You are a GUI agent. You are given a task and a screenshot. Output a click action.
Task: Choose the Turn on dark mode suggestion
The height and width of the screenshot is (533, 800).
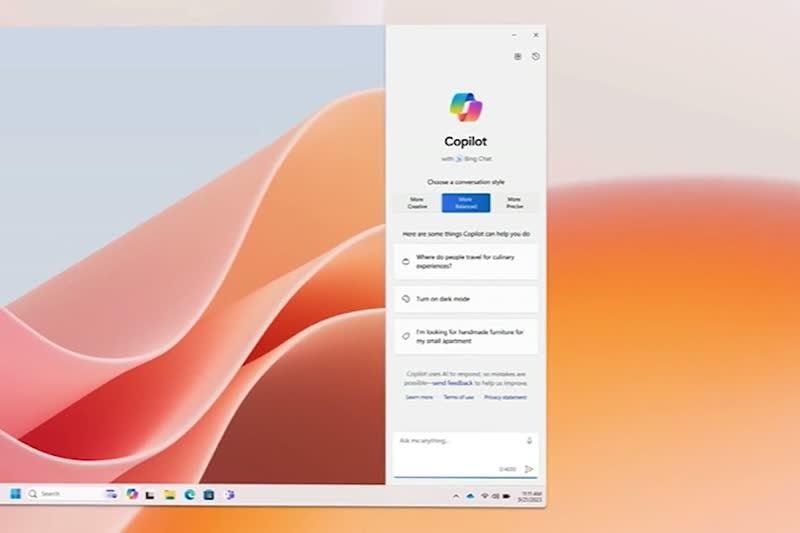[466, 299]
